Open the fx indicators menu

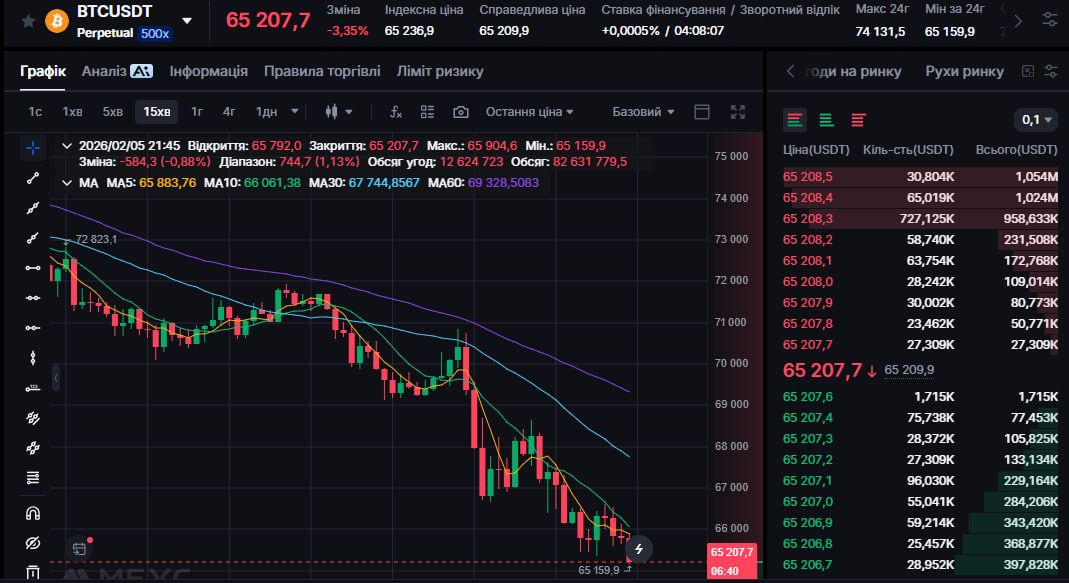(x=396, y=112)
